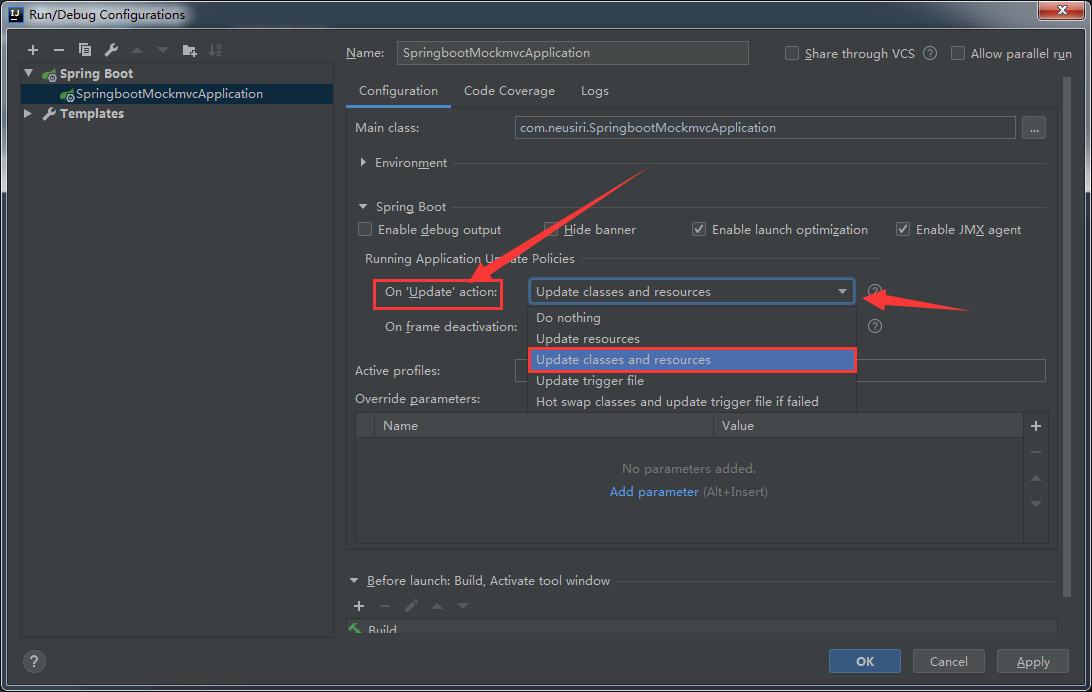Open edit templates wrench icon
The height and width of the screenshot is (692, 1092).
click(111, 50)
